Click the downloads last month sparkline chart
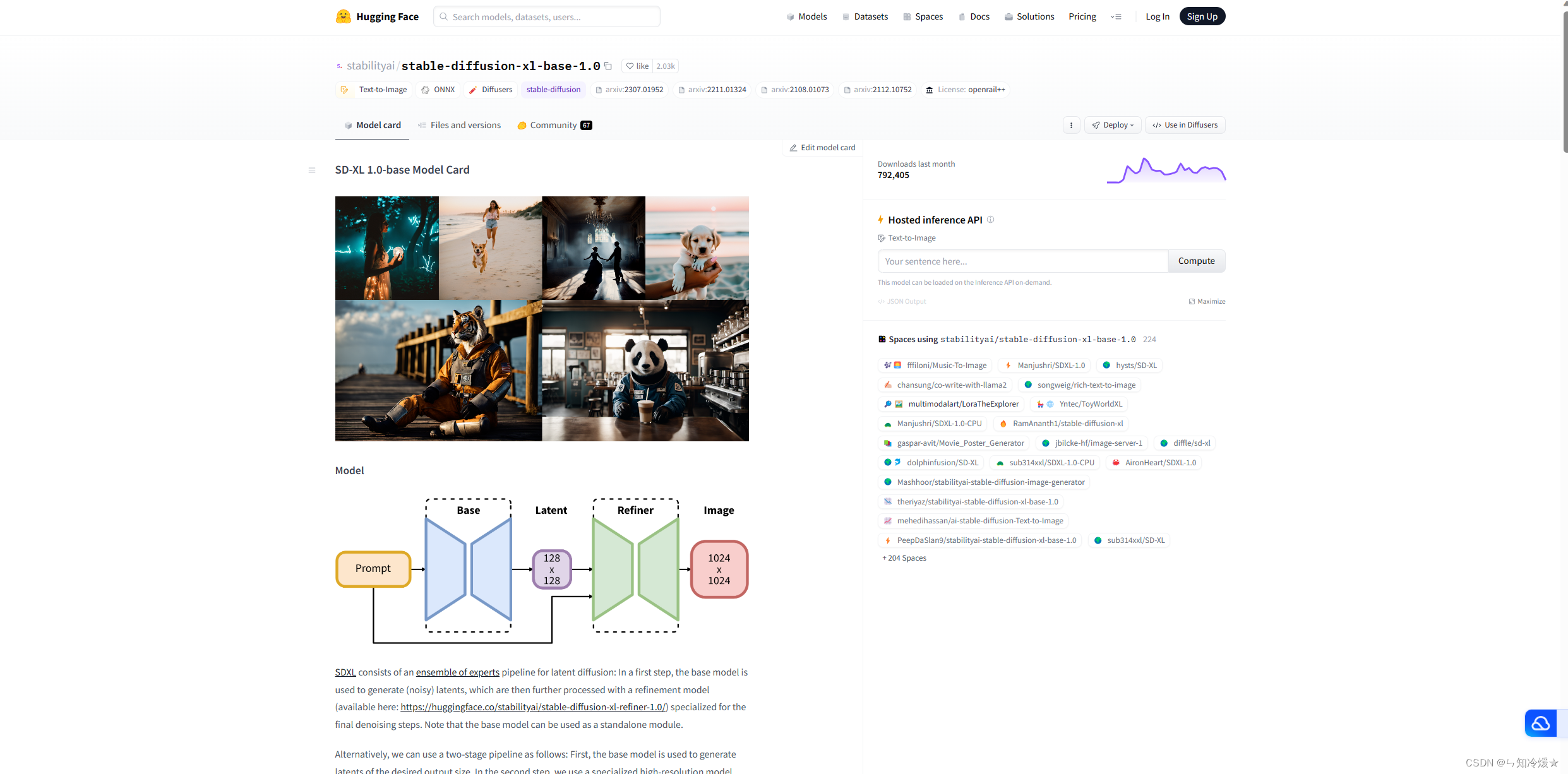 point(1166,170)
